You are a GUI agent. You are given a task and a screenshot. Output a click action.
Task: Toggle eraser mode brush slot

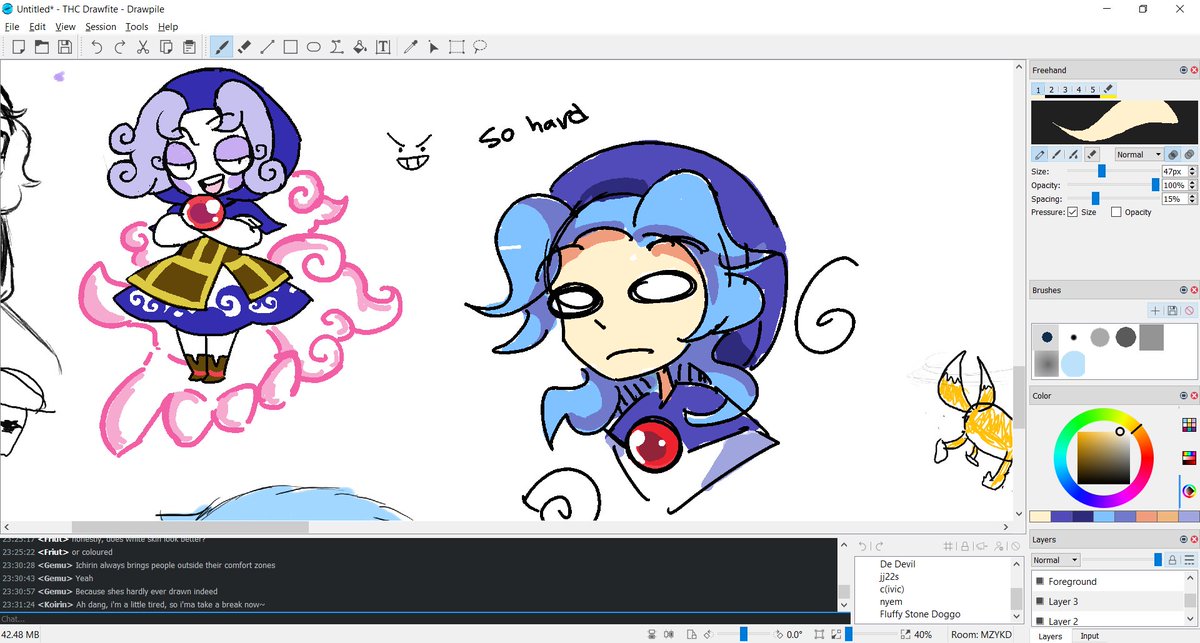pos(1109,90)
